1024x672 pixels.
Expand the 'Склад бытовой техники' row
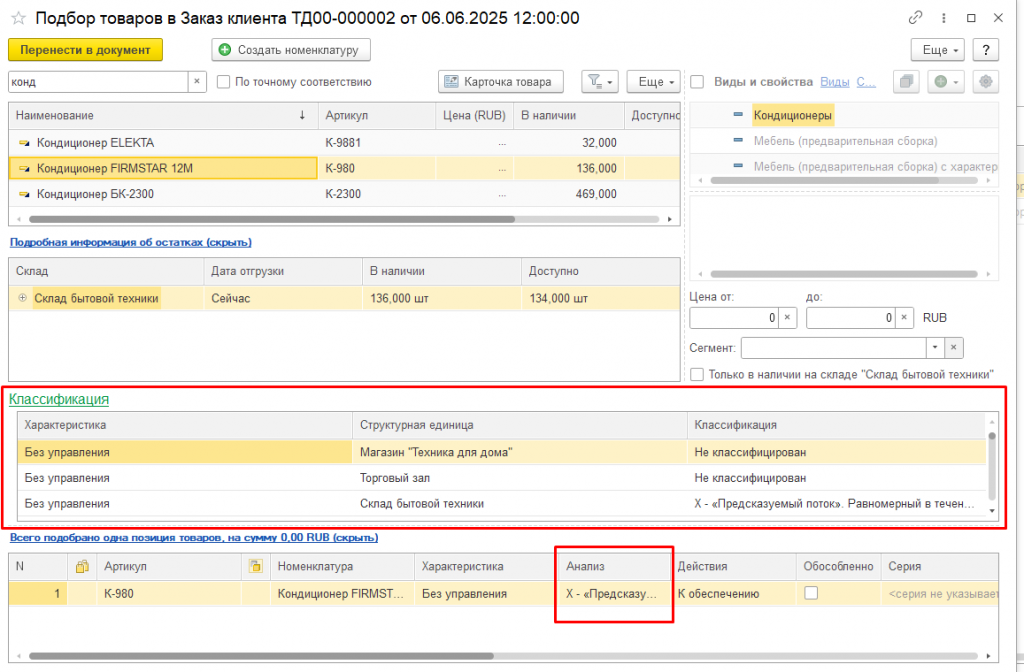click(x=22, y=298)
